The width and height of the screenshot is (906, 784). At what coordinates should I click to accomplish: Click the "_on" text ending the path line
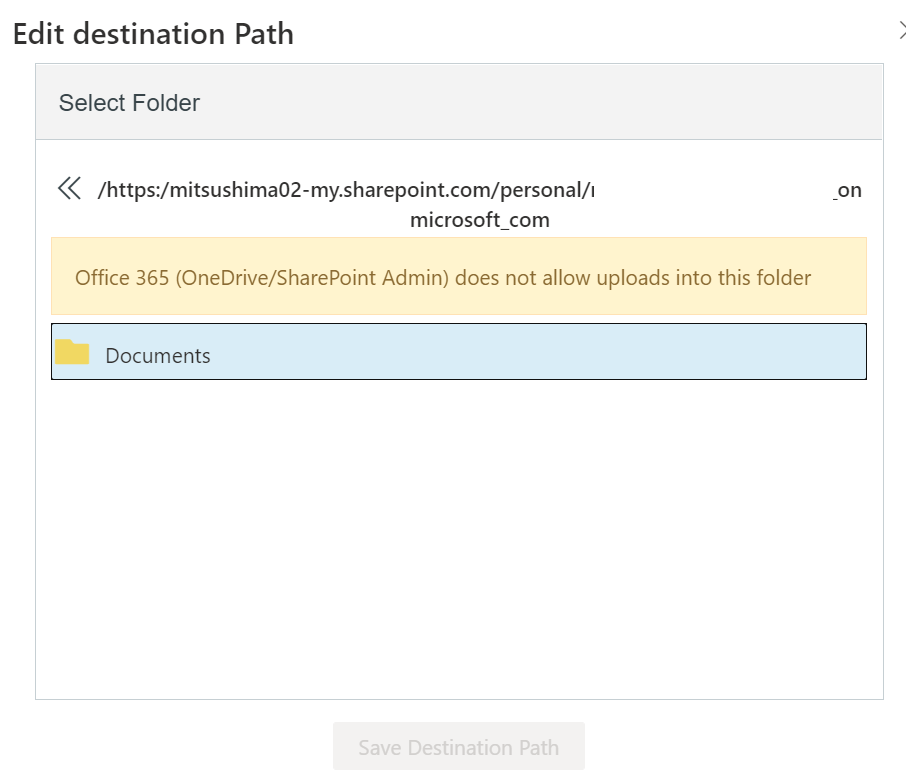pos(848,190)
